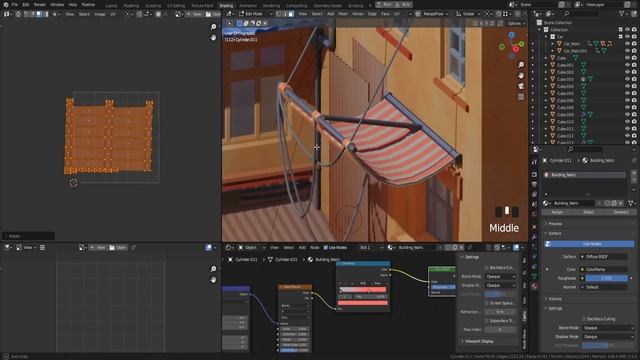Toggle render camera icon for Cube.010

(634, 122)
